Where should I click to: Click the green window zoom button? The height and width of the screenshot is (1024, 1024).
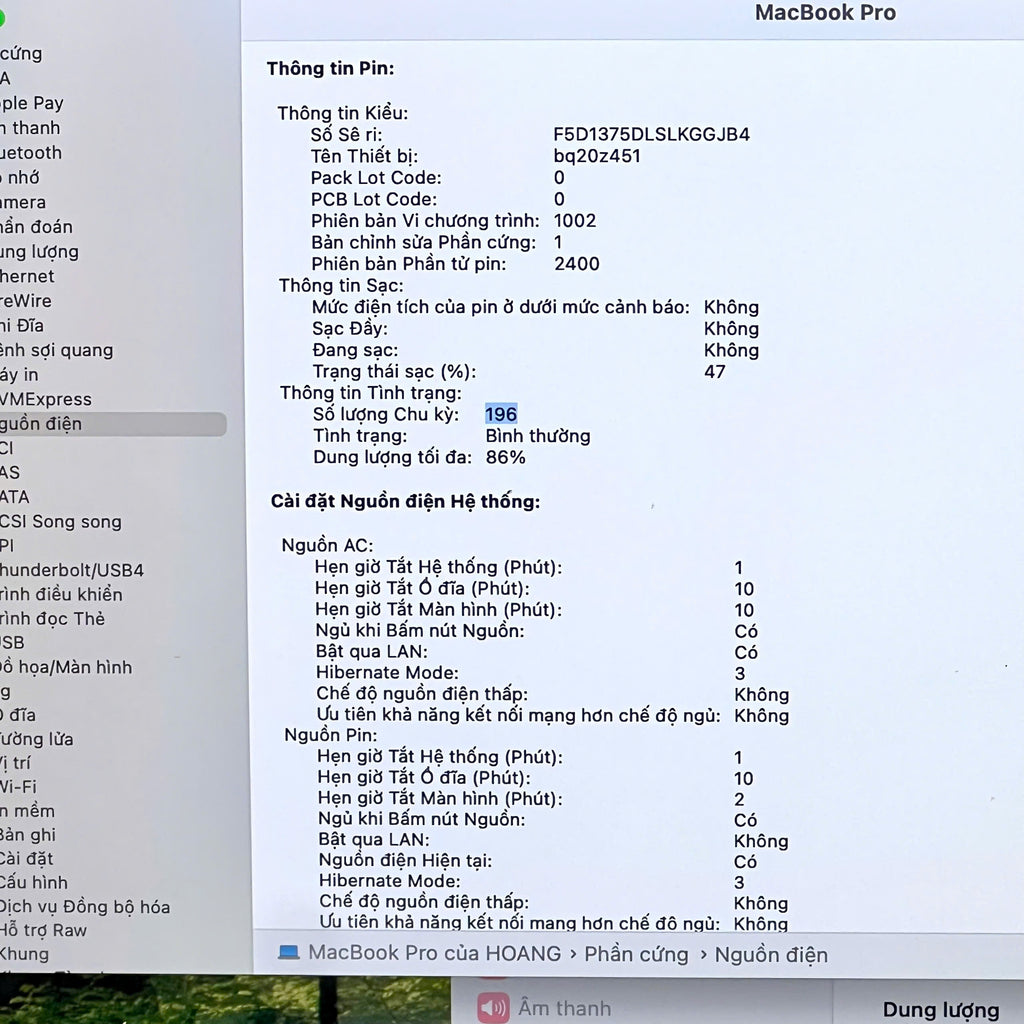pos(1,19)
